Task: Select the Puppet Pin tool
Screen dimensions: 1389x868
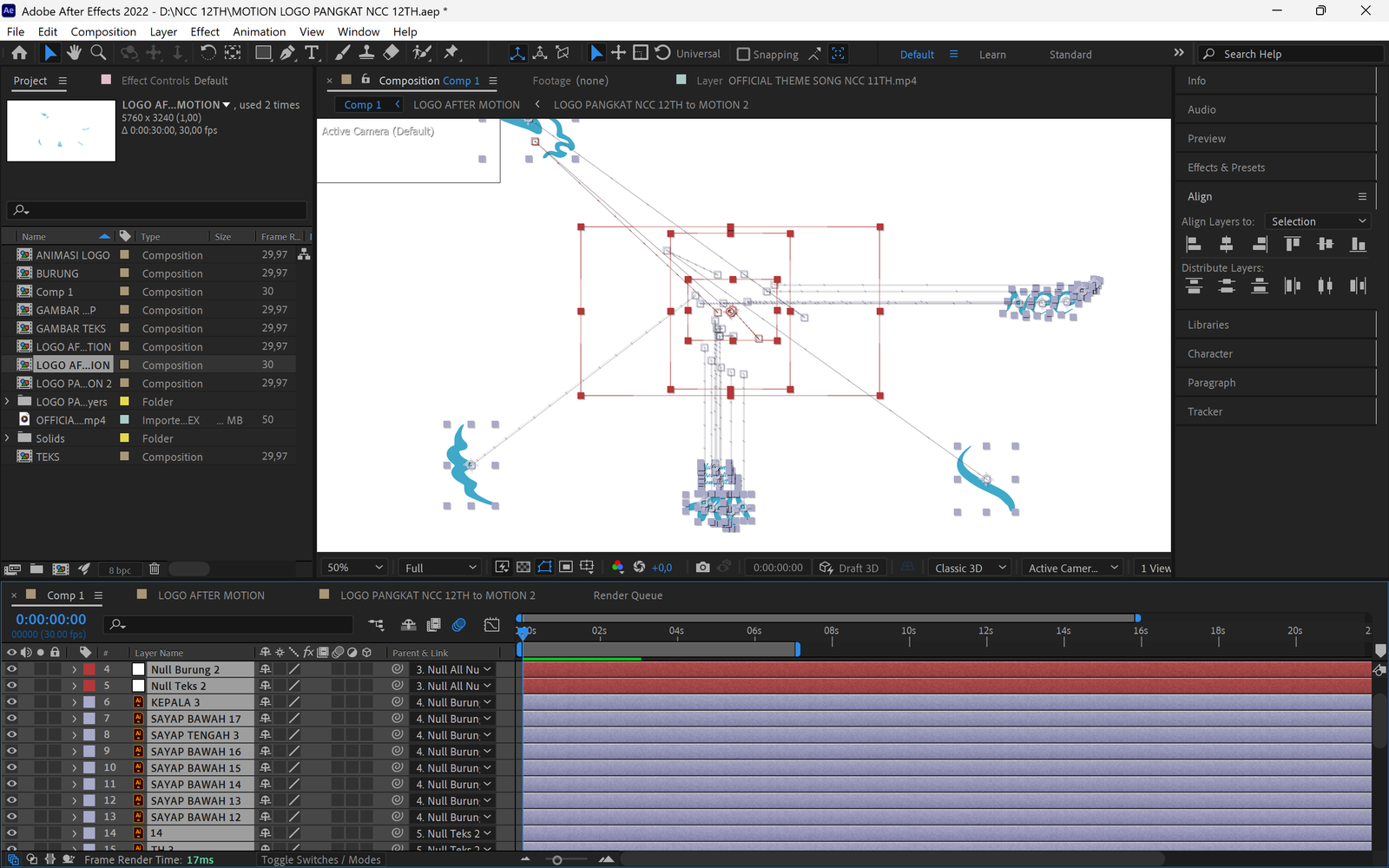Action: [451, 53]
